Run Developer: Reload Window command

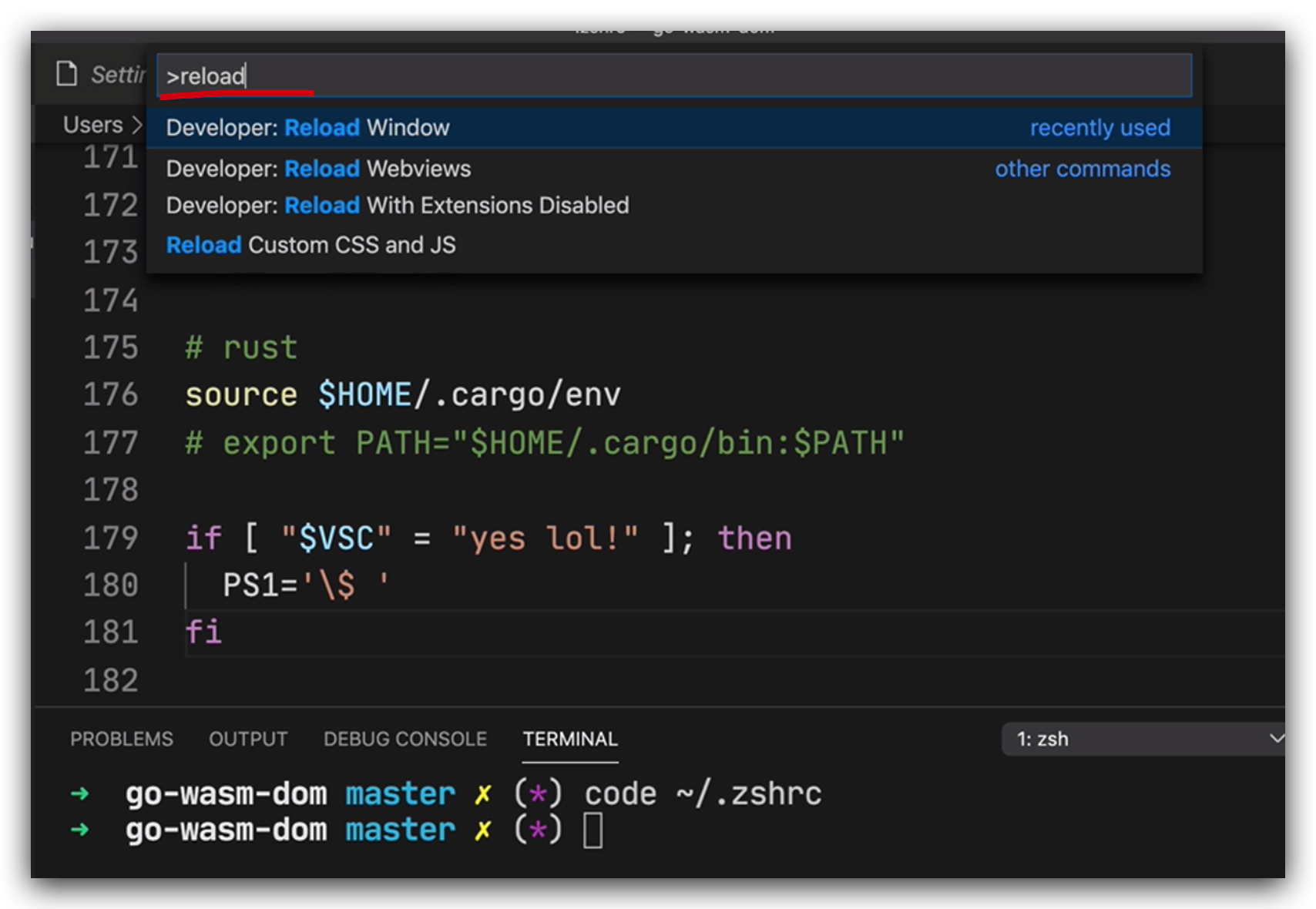(674, 127)
